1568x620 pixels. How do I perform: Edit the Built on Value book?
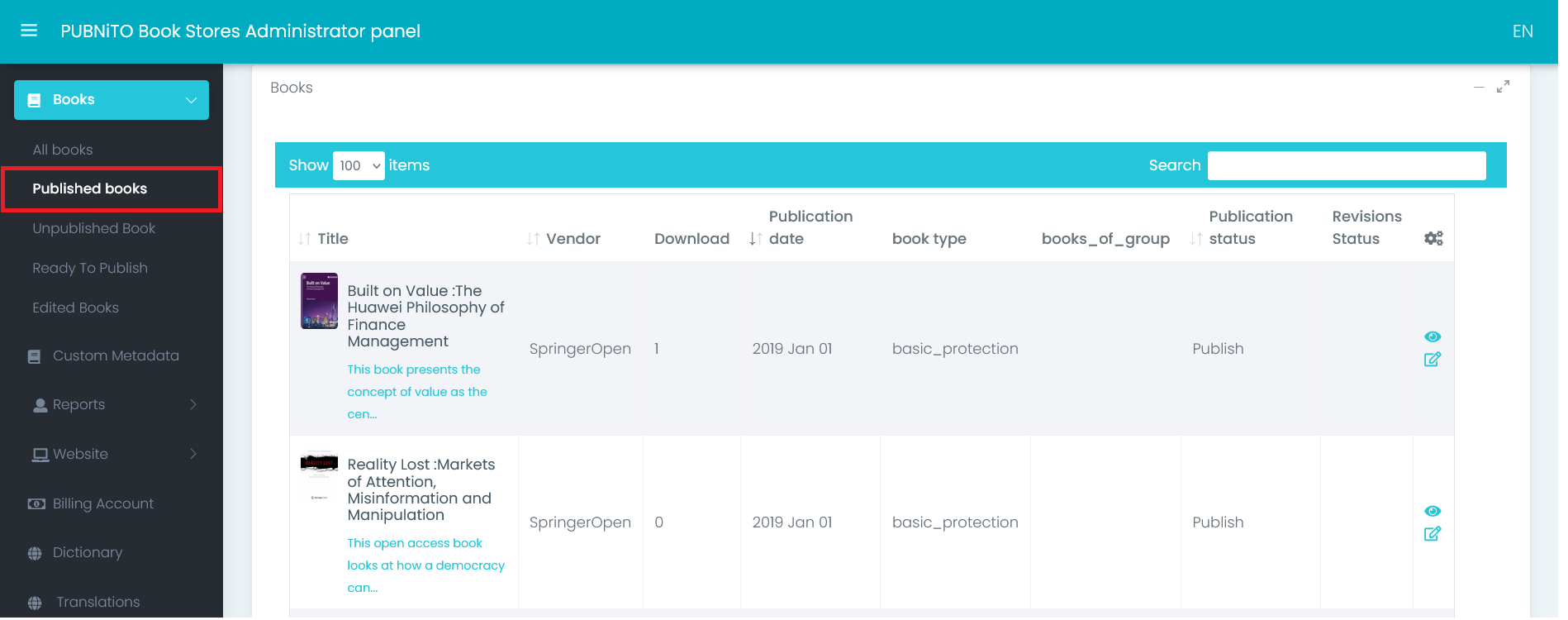(1433, 360)
